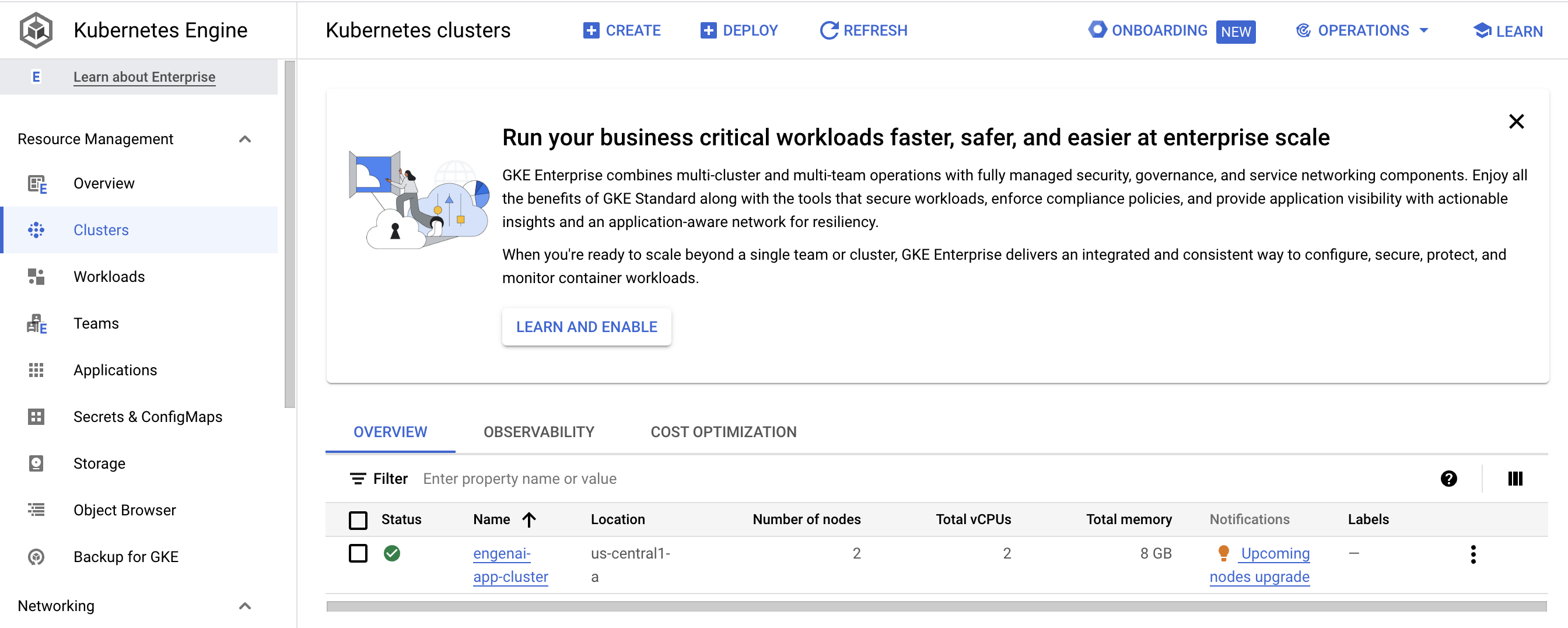This screenshot has width=1568, height=628.
Task: Switch to the Cost Optimization tab
Action: tap(723, 432)
